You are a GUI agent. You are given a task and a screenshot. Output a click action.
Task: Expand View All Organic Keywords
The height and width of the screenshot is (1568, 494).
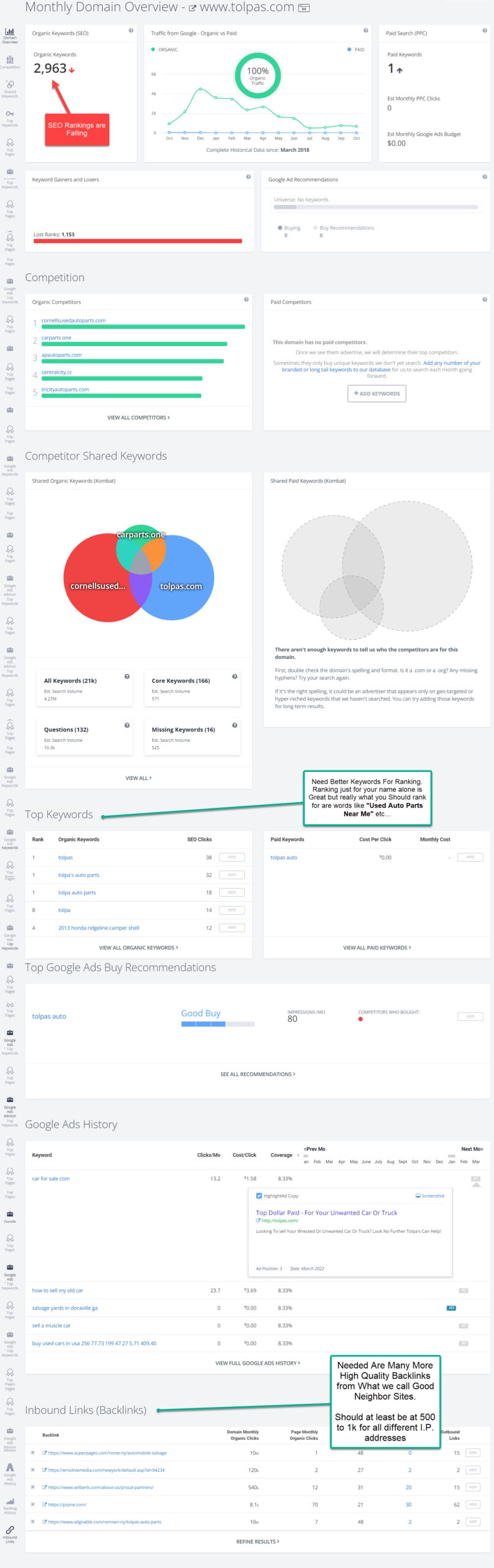tap(139, 948)
